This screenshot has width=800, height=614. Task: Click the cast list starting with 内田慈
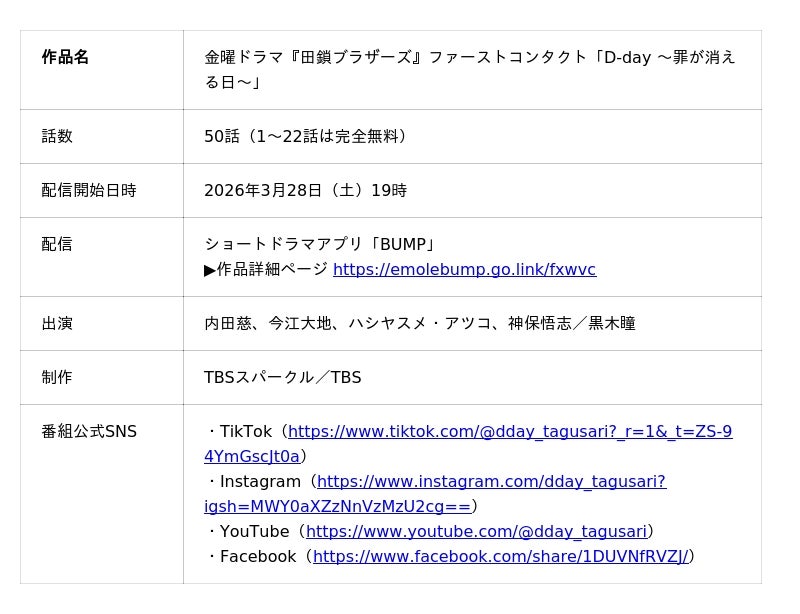420,323
